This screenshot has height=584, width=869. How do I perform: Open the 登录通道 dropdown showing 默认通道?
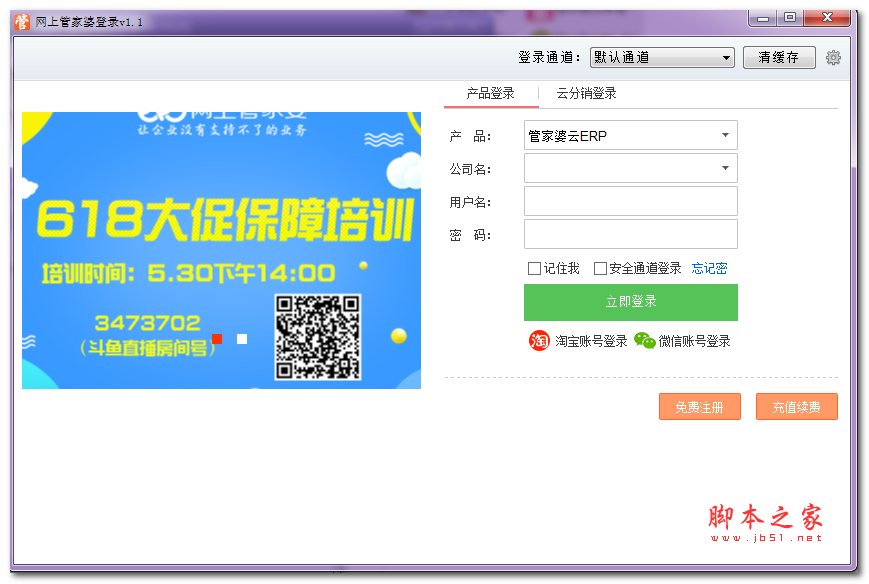(x=662, y=58)
